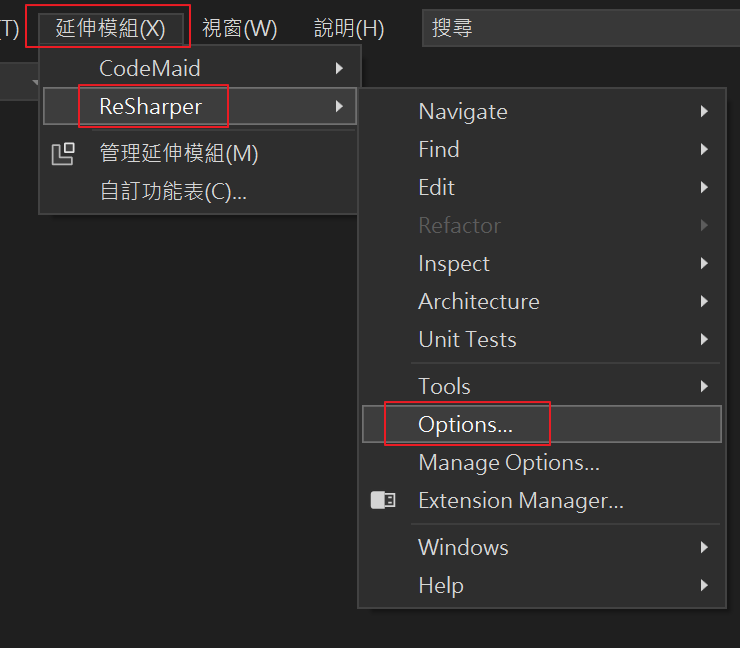Click the 搜尋 search box
This screenshot has height=648, width=740.
[581, 28]
